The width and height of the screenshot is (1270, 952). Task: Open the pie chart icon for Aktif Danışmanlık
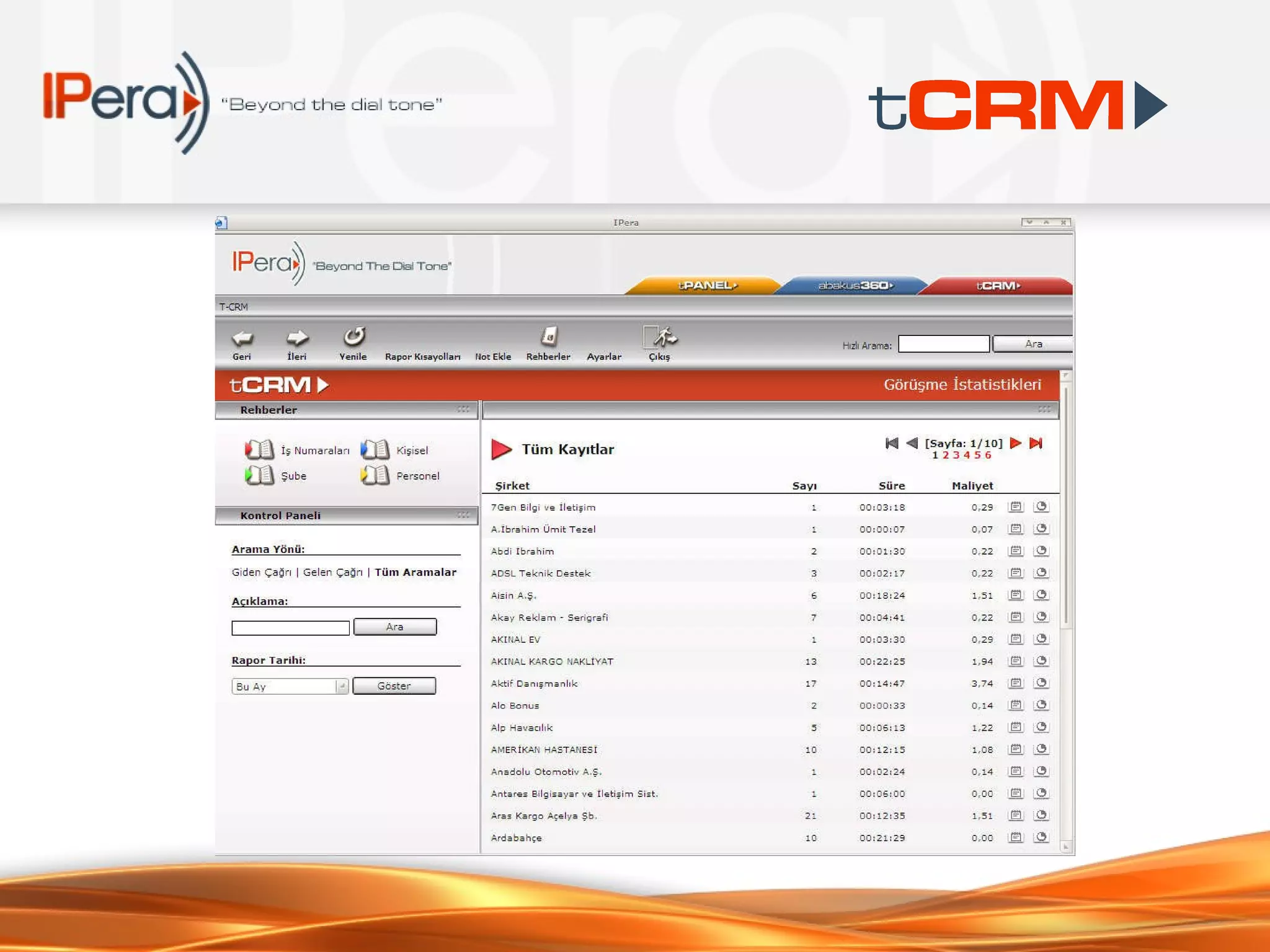tap(1041, 683)
